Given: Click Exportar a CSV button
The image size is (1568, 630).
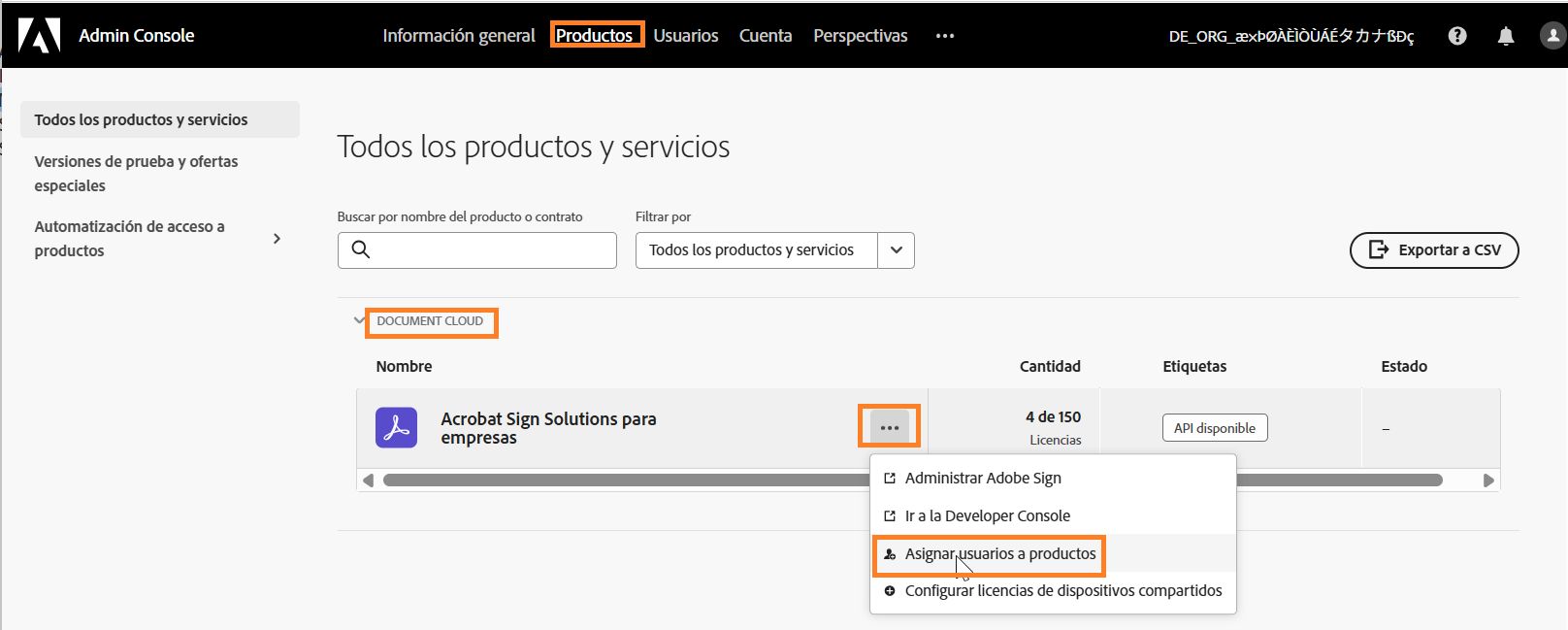Looking at the screenshot, I should click(x=1434, y=249).
